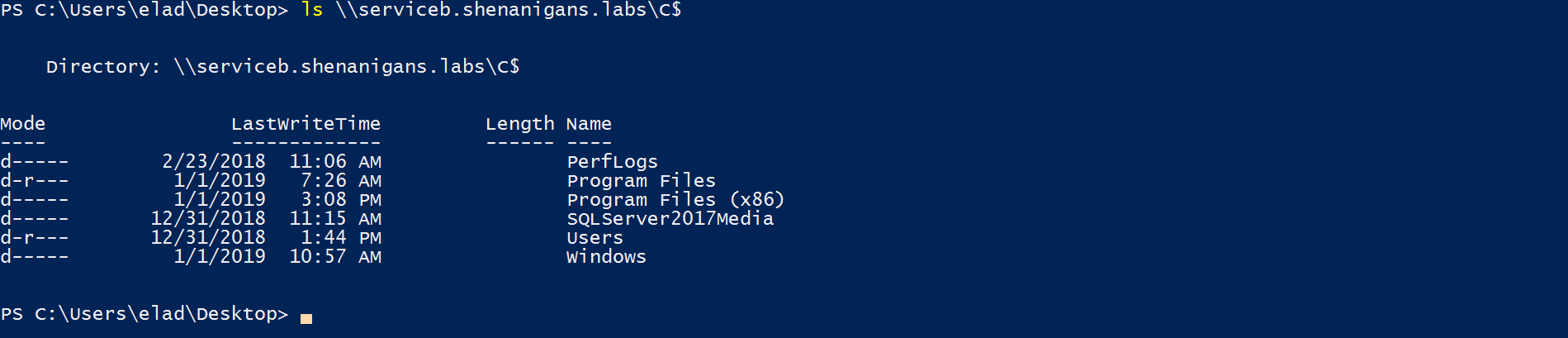Click the Length column header
The image size is (1568, 338).
point(519,124)
